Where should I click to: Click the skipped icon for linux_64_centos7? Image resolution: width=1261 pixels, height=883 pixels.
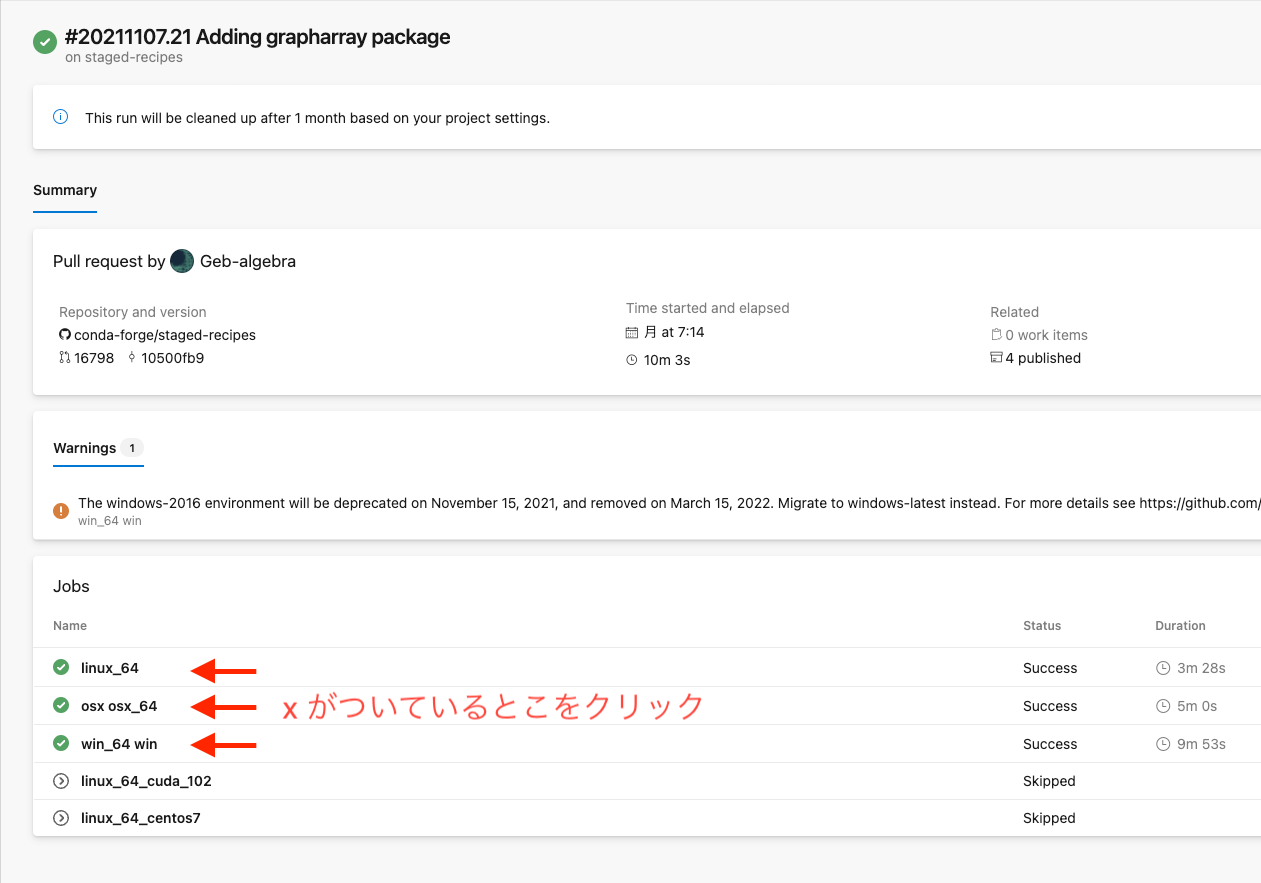61,818
